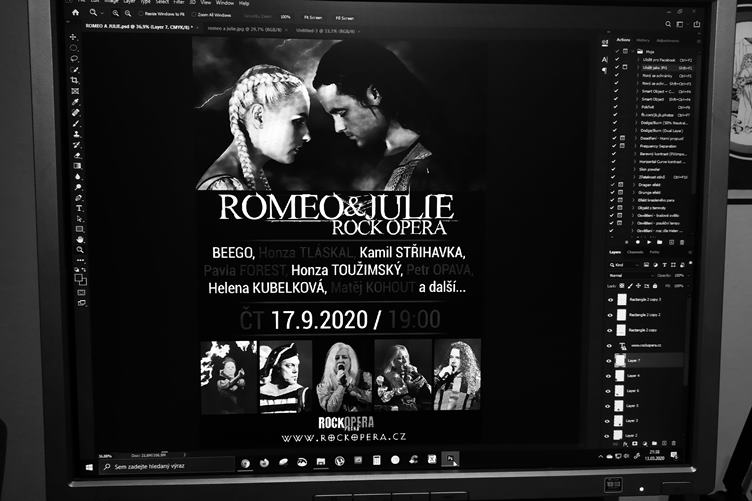Select the Hand tool
Screen dimensions: 752x501
(x=80, y=239)
